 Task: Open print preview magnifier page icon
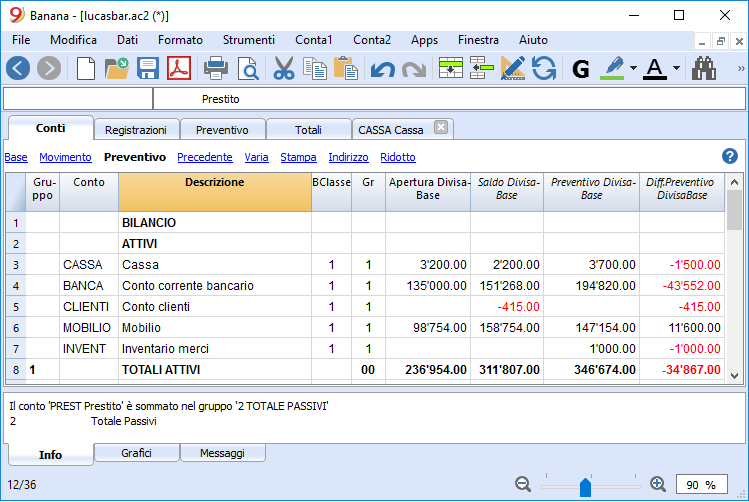click(x=248, y=68)
